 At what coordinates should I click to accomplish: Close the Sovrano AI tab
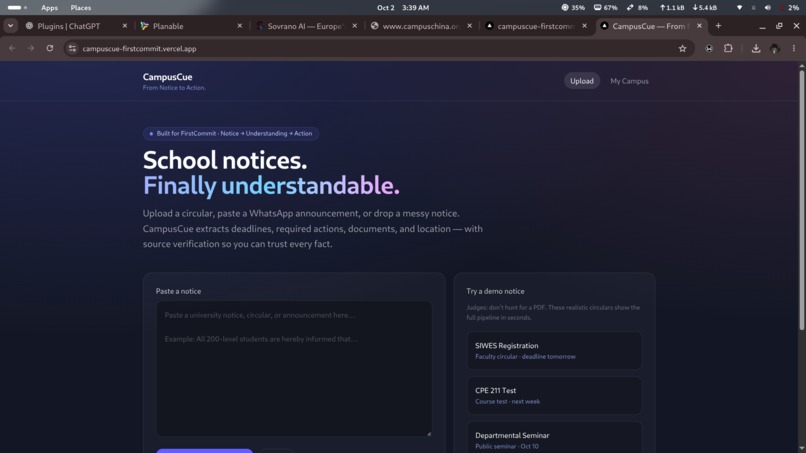(354, 26)
